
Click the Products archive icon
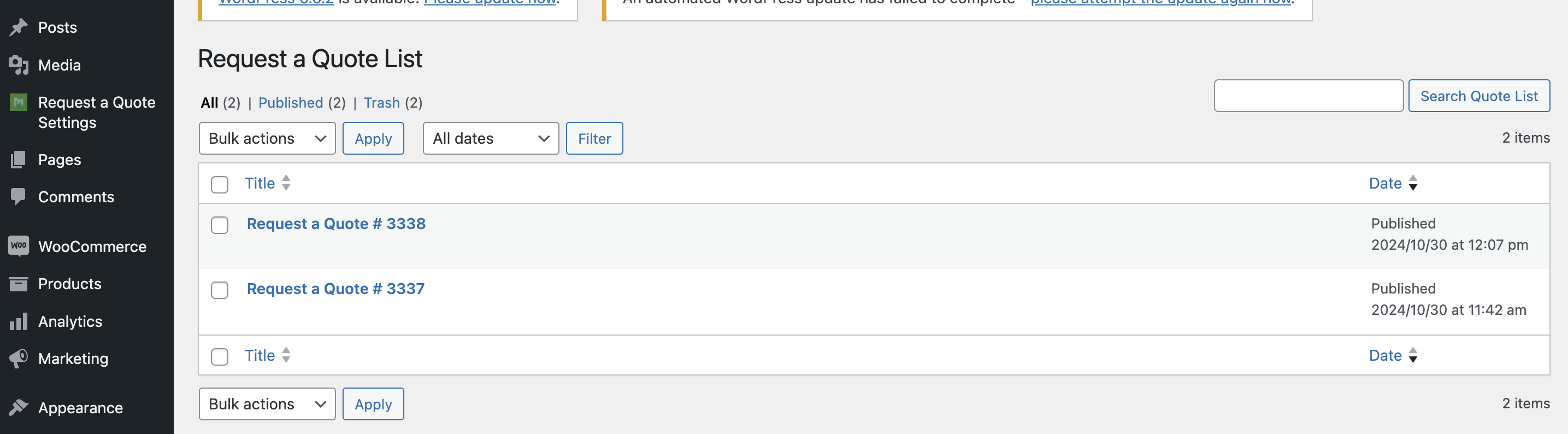click(19, 284)
